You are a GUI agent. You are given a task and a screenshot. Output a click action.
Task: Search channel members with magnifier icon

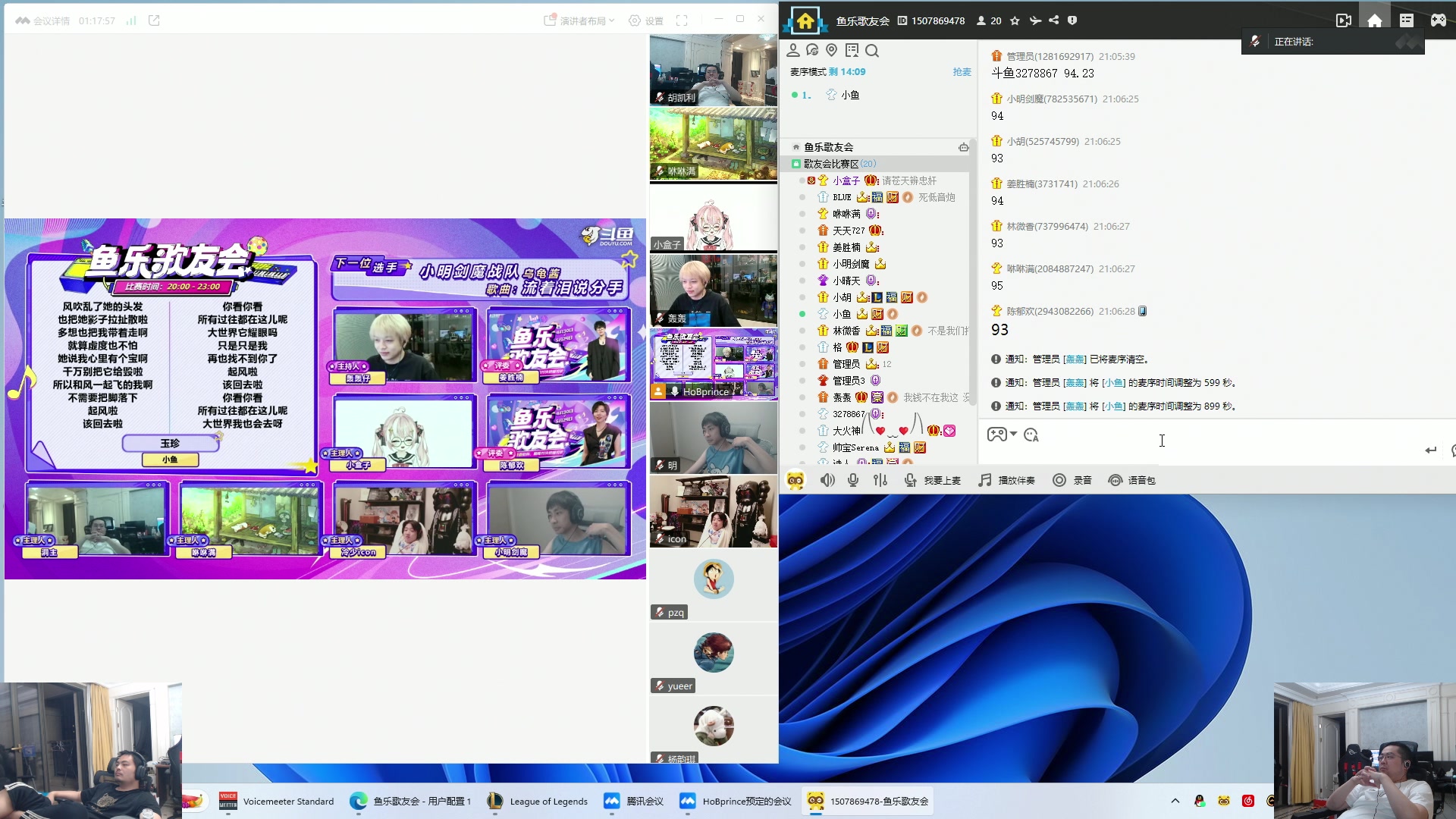click(x=872, y=50)
